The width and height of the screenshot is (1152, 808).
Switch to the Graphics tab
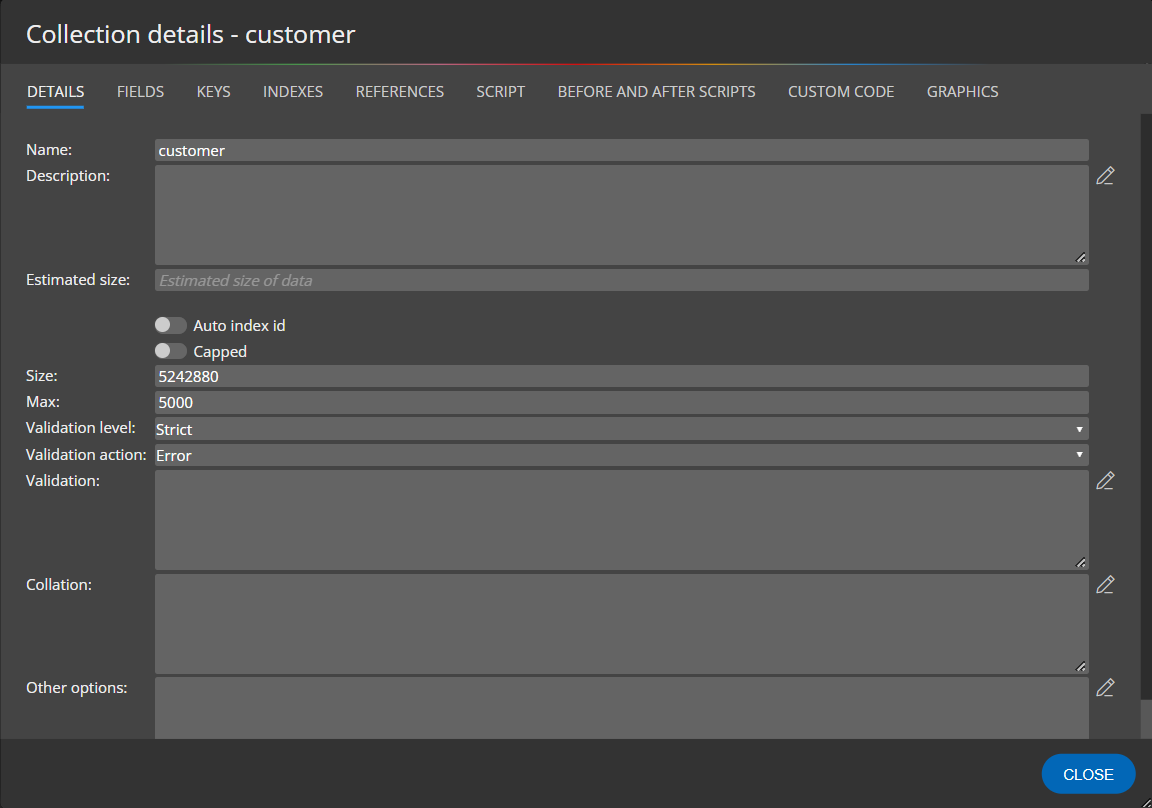pyautogui.click(x=962, y=92)
